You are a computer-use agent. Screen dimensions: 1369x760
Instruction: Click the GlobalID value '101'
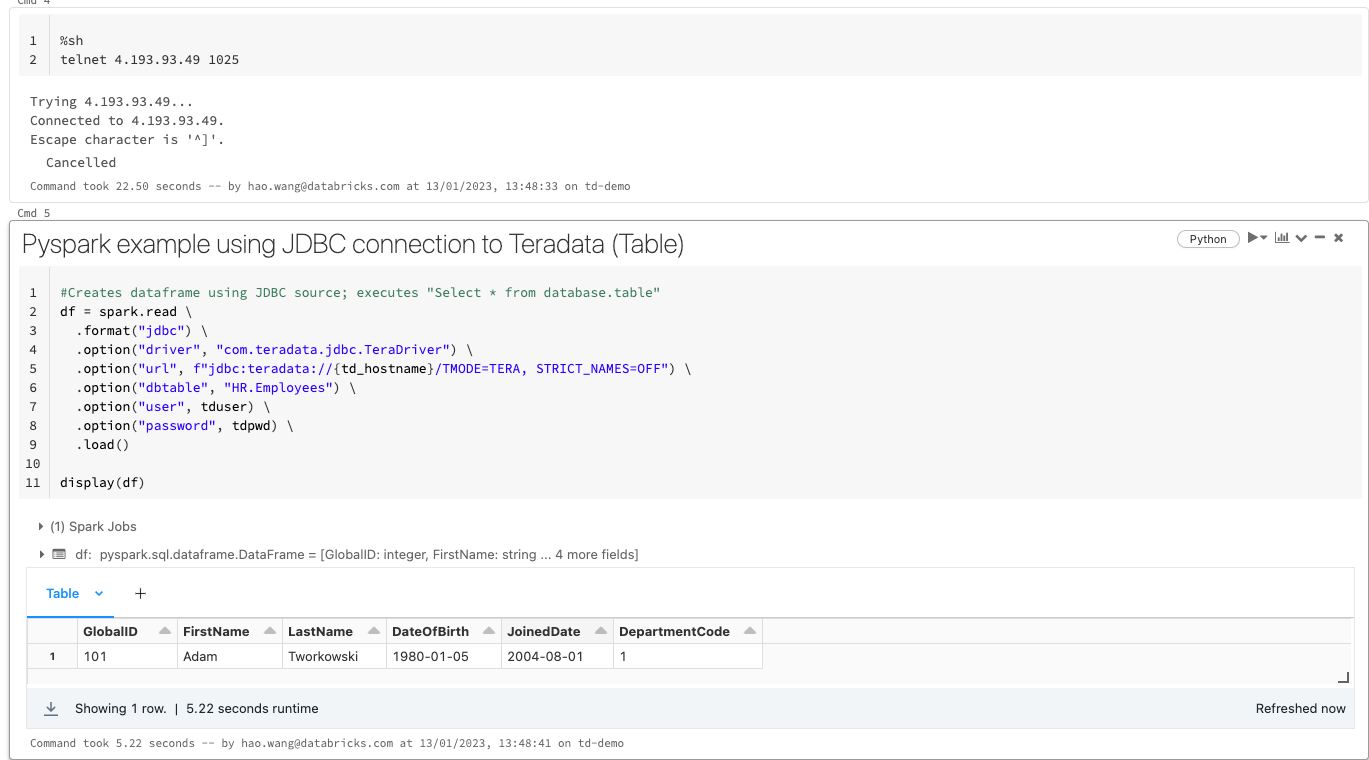(127, 656)
